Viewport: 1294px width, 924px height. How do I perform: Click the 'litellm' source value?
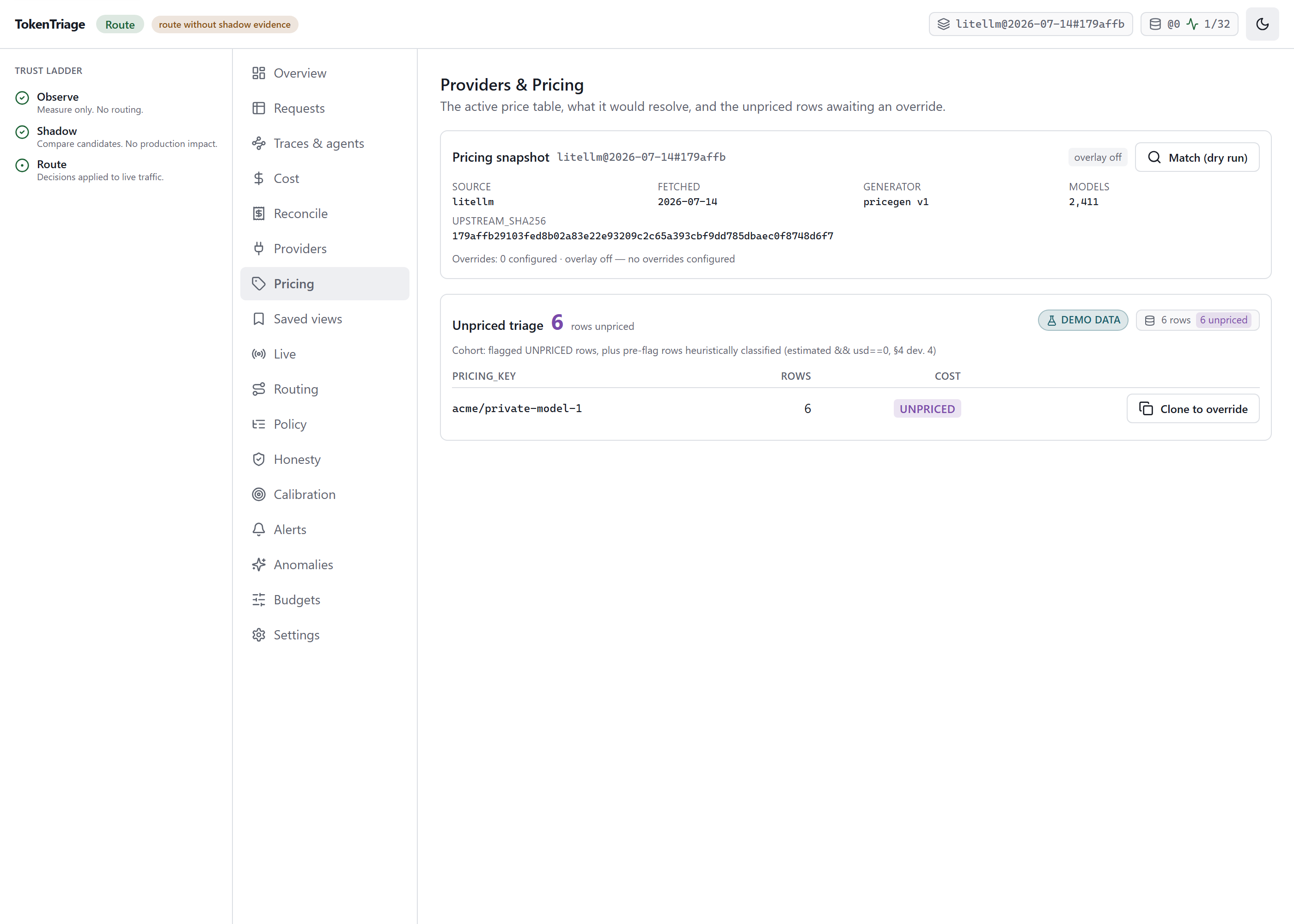[472, 201]
